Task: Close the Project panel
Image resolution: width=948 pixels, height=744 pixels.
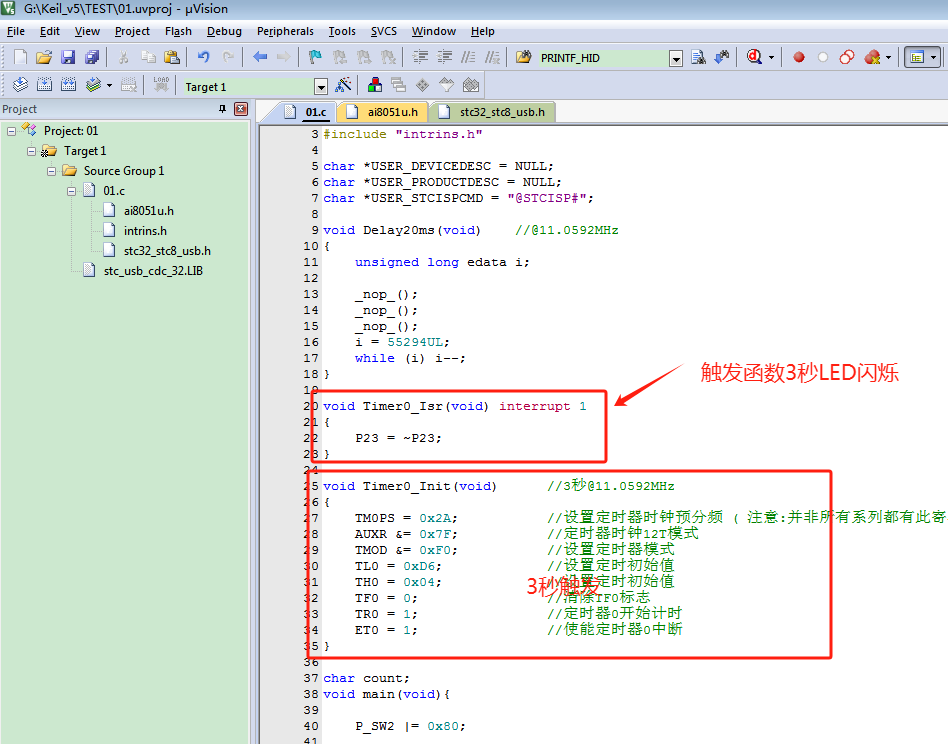Action: click(241, 109)
